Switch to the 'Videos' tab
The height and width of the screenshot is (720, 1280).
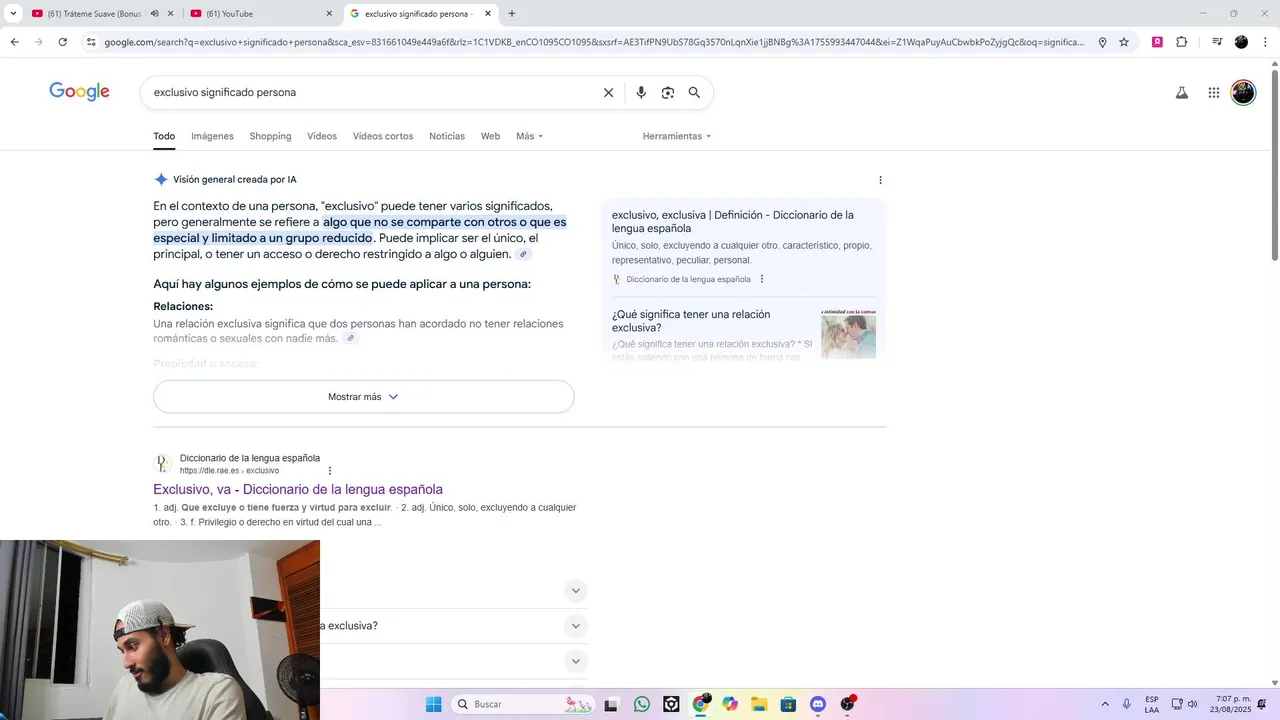click(322, 136)
